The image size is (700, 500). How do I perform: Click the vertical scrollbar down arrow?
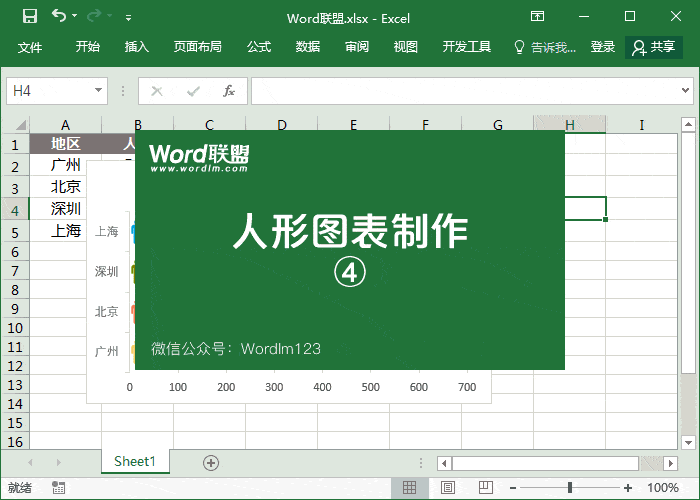(688, 442)
